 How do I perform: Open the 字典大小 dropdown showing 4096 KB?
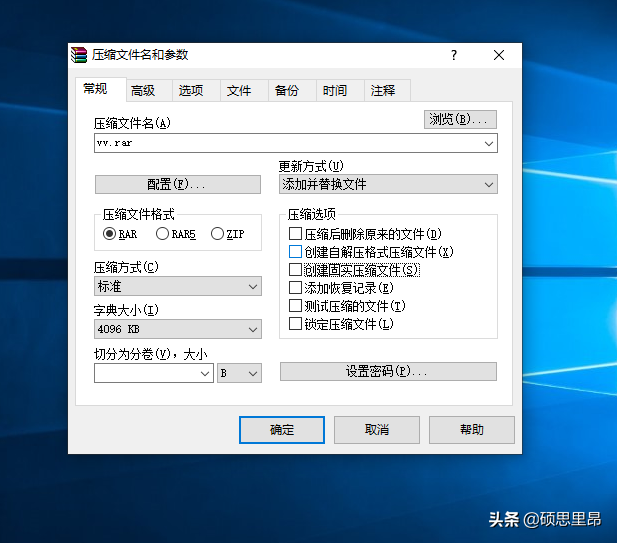[x=177, y=329]
